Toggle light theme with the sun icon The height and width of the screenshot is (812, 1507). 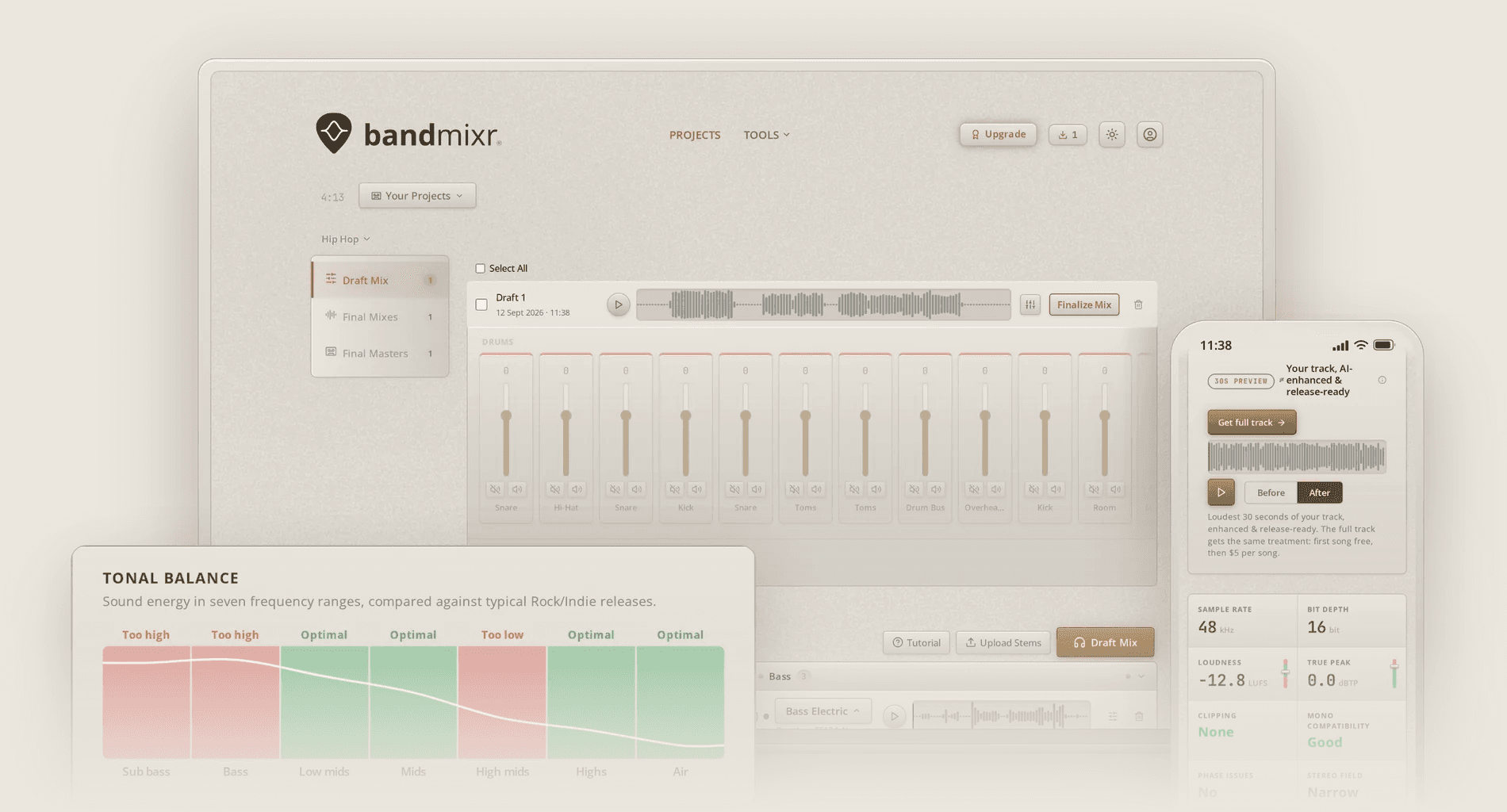(x=1112, y=135)
